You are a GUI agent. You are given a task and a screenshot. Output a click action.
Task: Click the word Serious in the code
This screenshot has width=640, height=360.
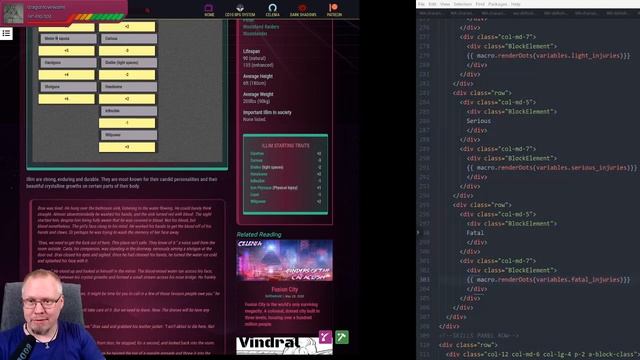coord(478,121)
